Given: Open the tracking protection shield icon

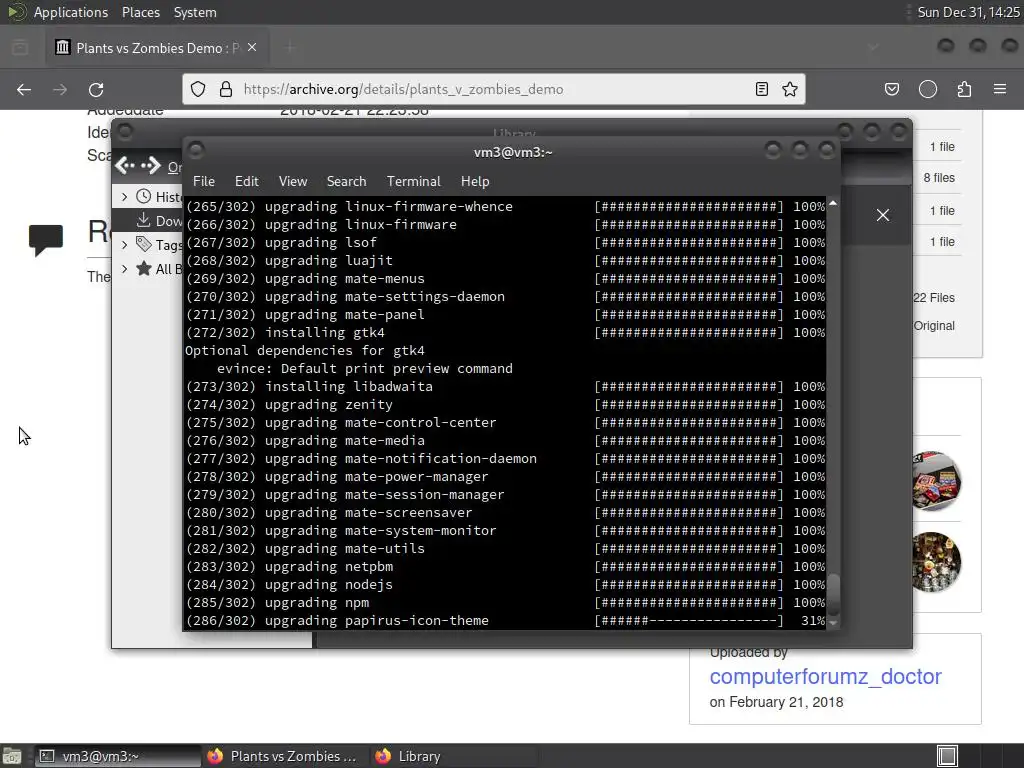Looking at the screenshot, I should pos(198,89).
